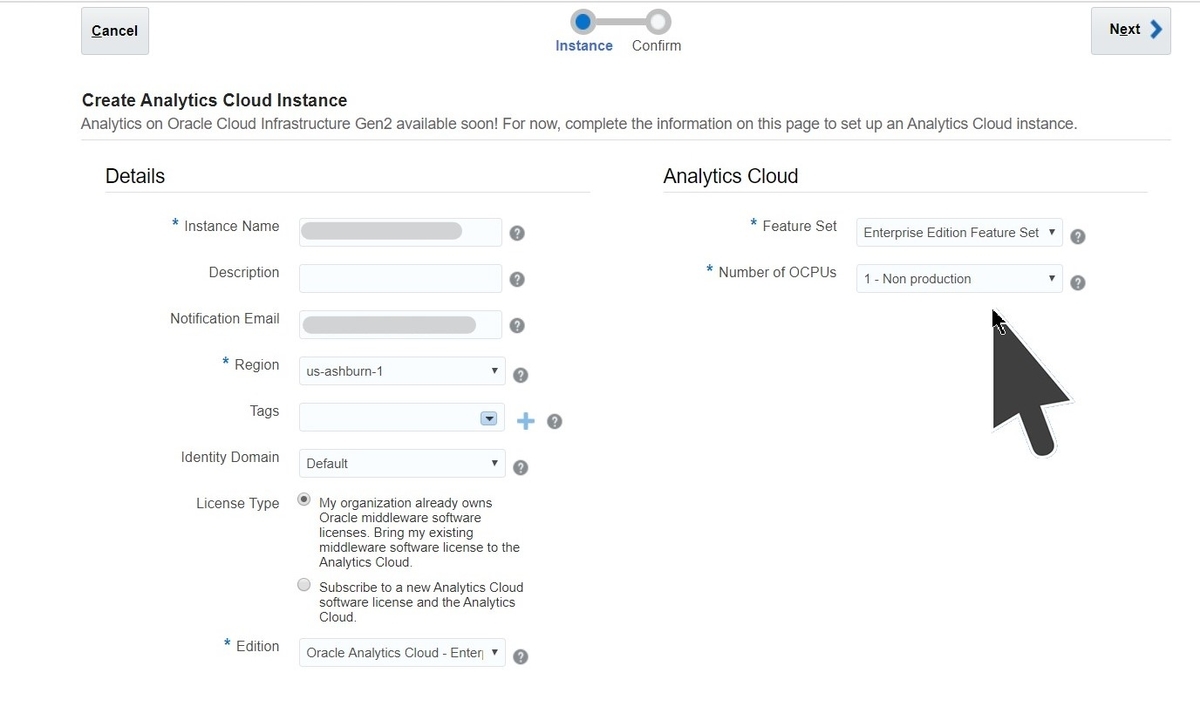Open the Region dropdown showing us-ashburn-1
This screenshot has width=1200, height=727.
[402, 371]
